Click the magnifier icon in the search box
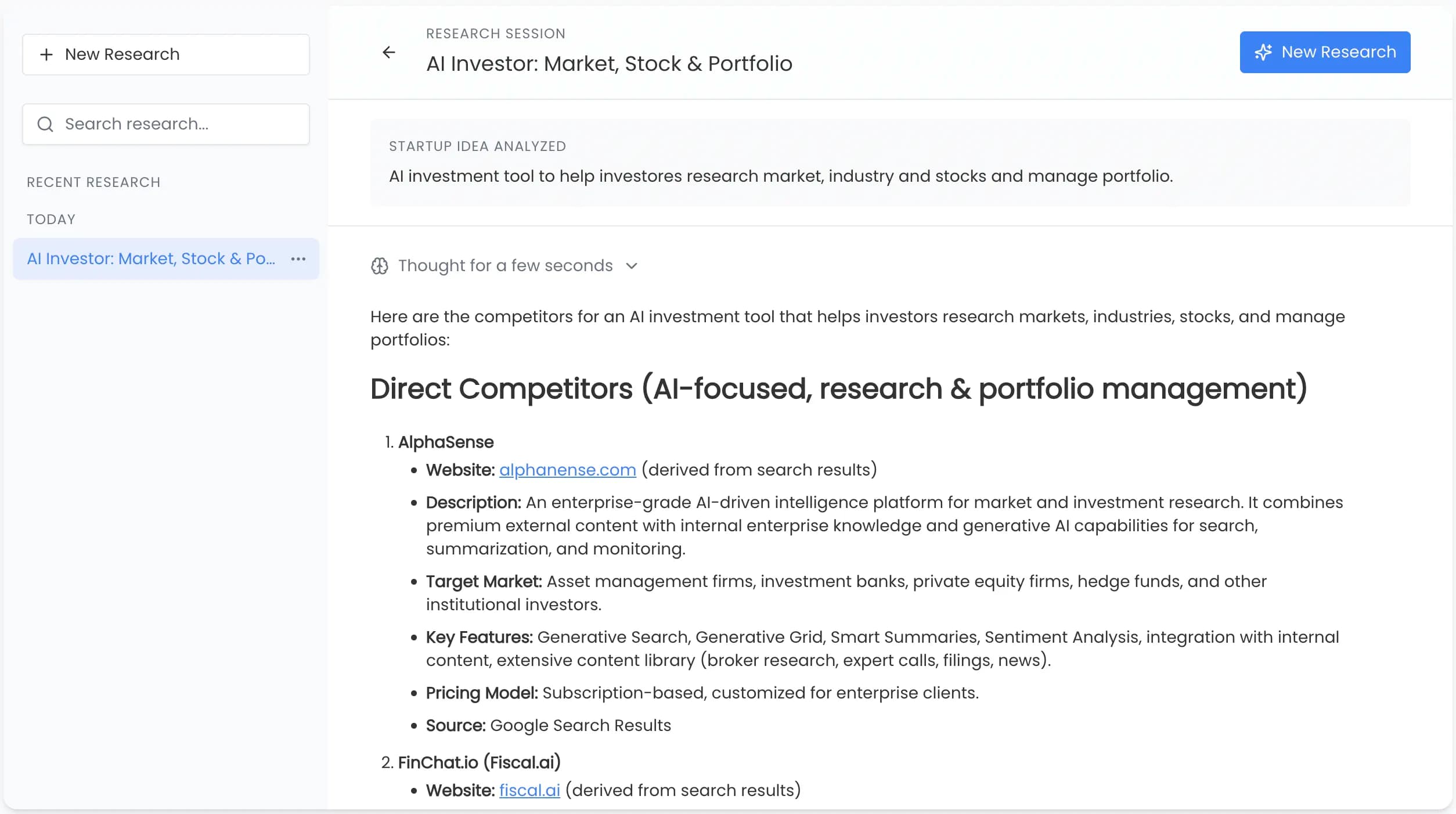Image resolution: width=1456 pixels, height=814 pixels. pyautogui.click(x=45, y=124)
